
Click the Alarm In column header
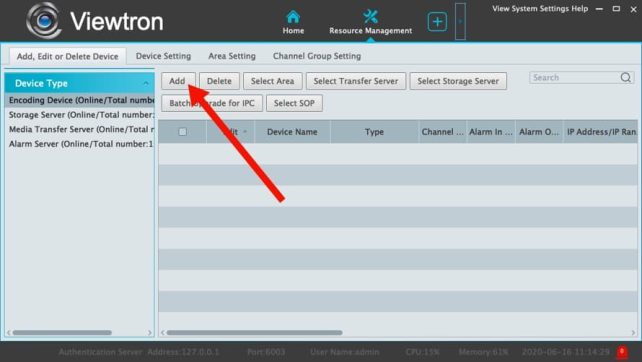[491, 132]
